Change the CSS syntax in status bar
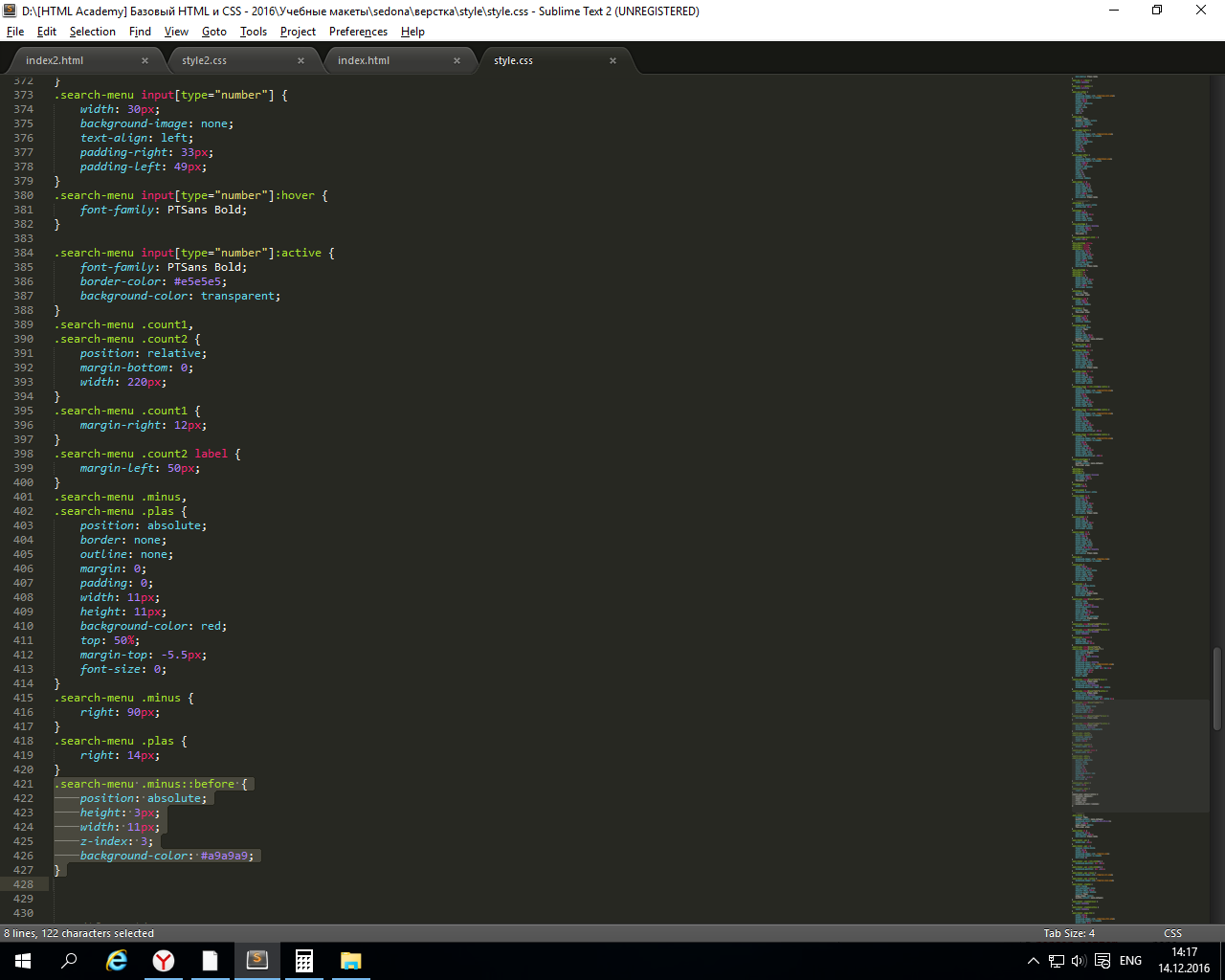The image size is (1225, 980). [x=1172, y=933]
